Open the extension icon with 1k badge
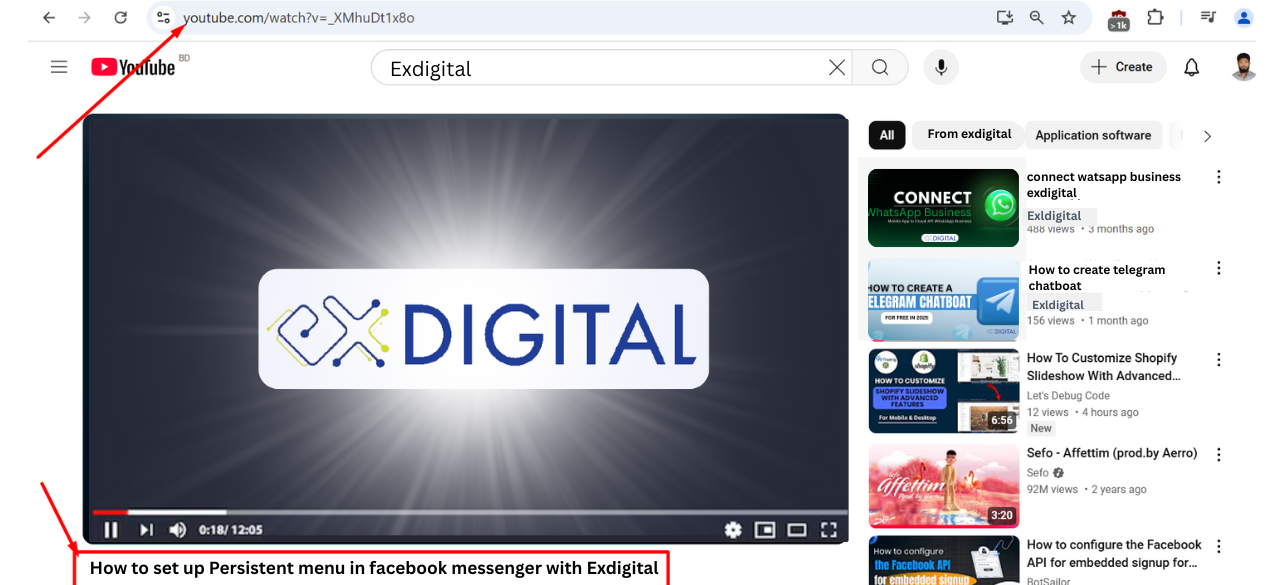This screenshot has height=585, width=1280. point(1119,19)
